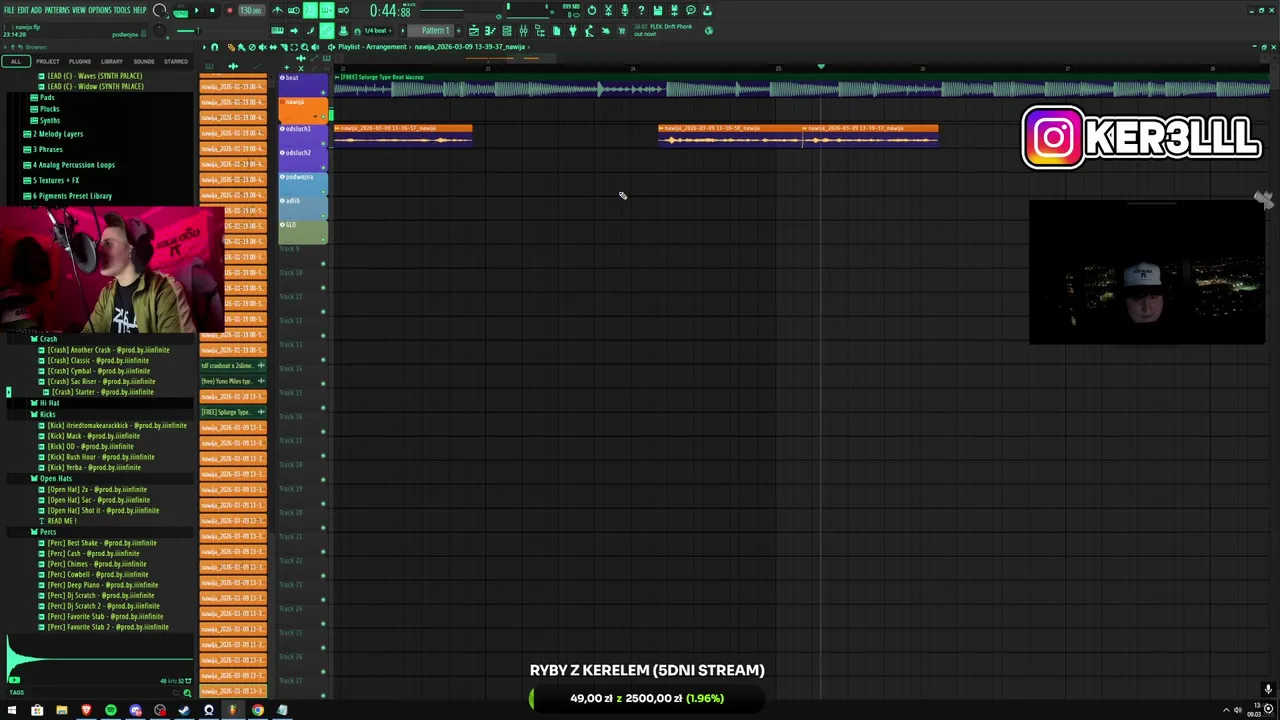Click the question mark help icon
The width and height of the screenshot is (1280, 720).
641,10
